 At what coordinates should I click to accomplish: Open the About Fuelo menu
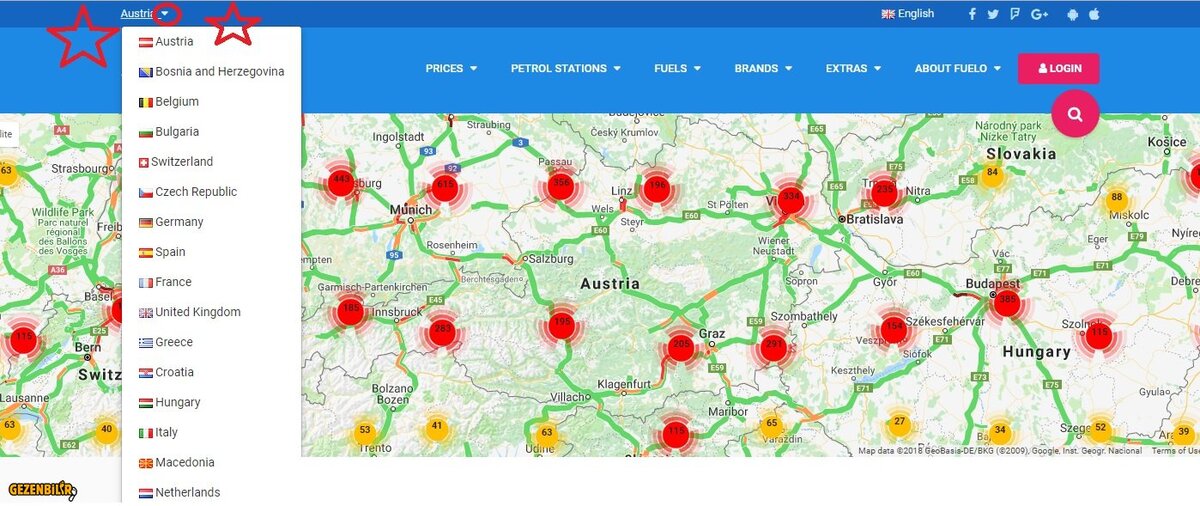click(957, 69)
